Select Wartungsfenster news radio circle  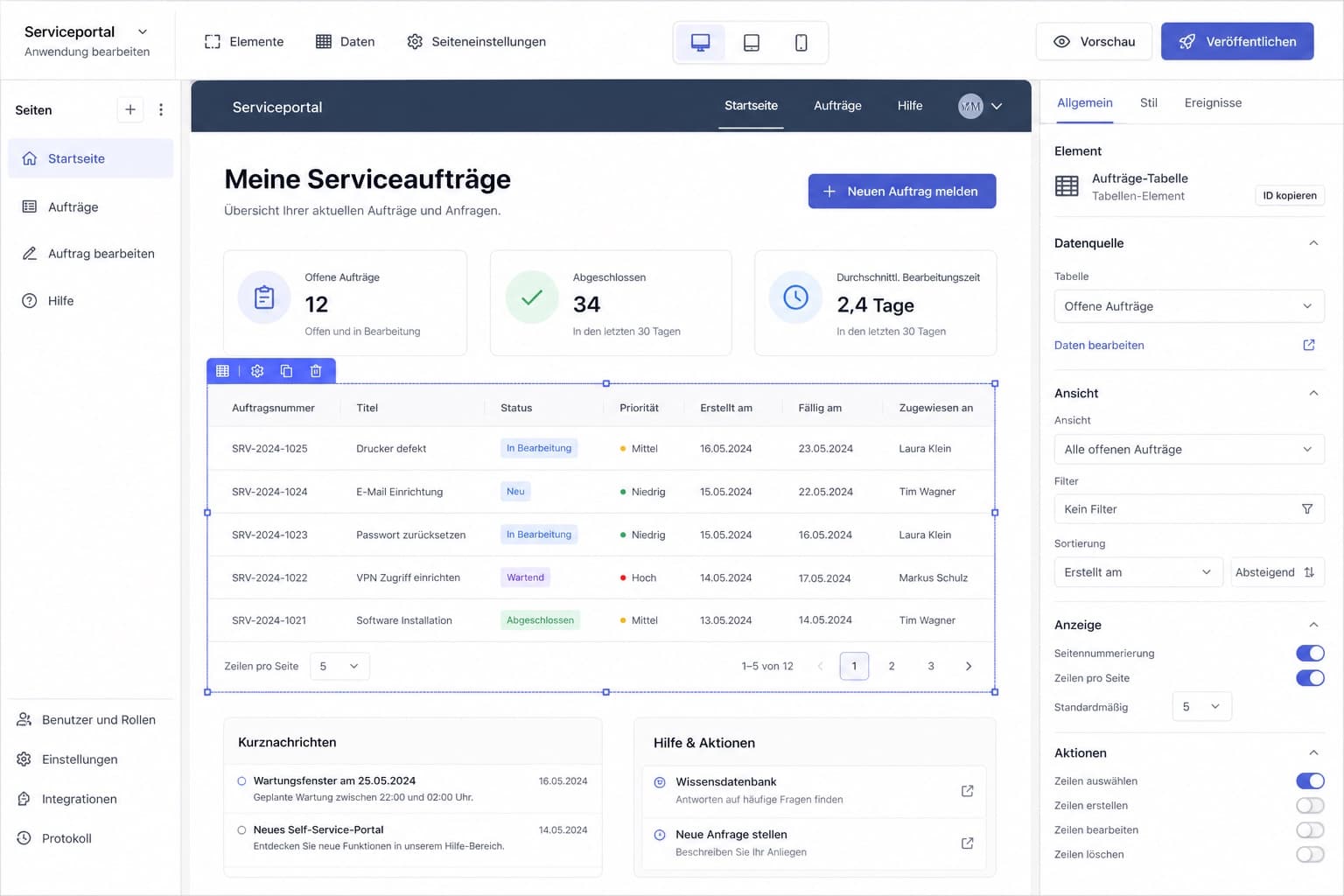[241, 780]
